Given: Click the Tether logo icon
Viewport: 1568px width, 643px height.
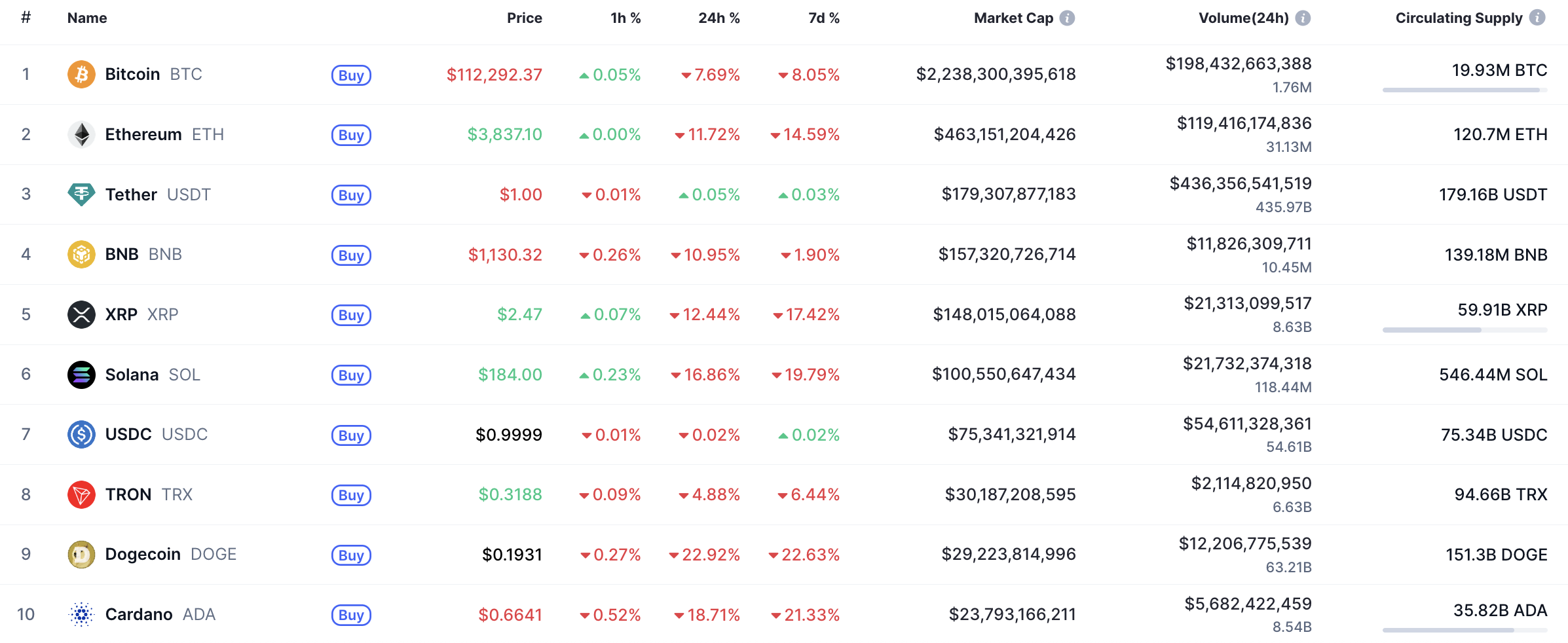Looking at the screenshot, I should (x=81, y=194).
